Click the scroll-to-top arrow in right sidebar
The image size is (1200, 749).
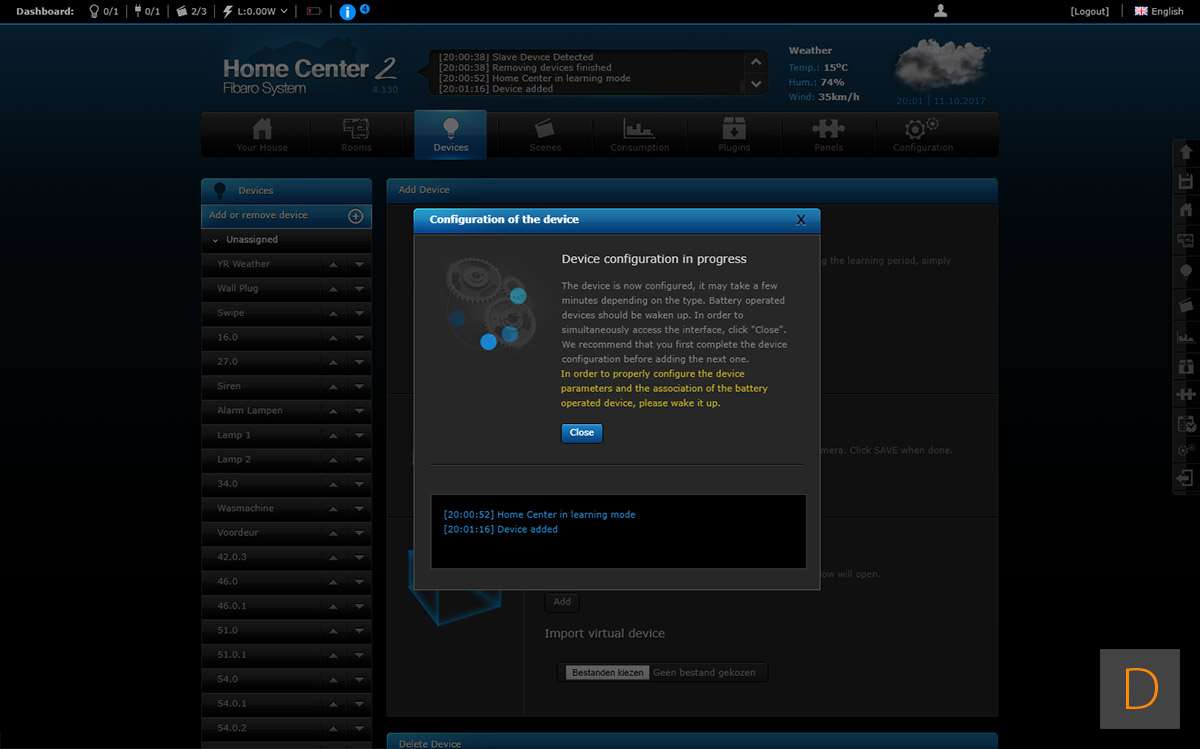(x=1186, y=152)
